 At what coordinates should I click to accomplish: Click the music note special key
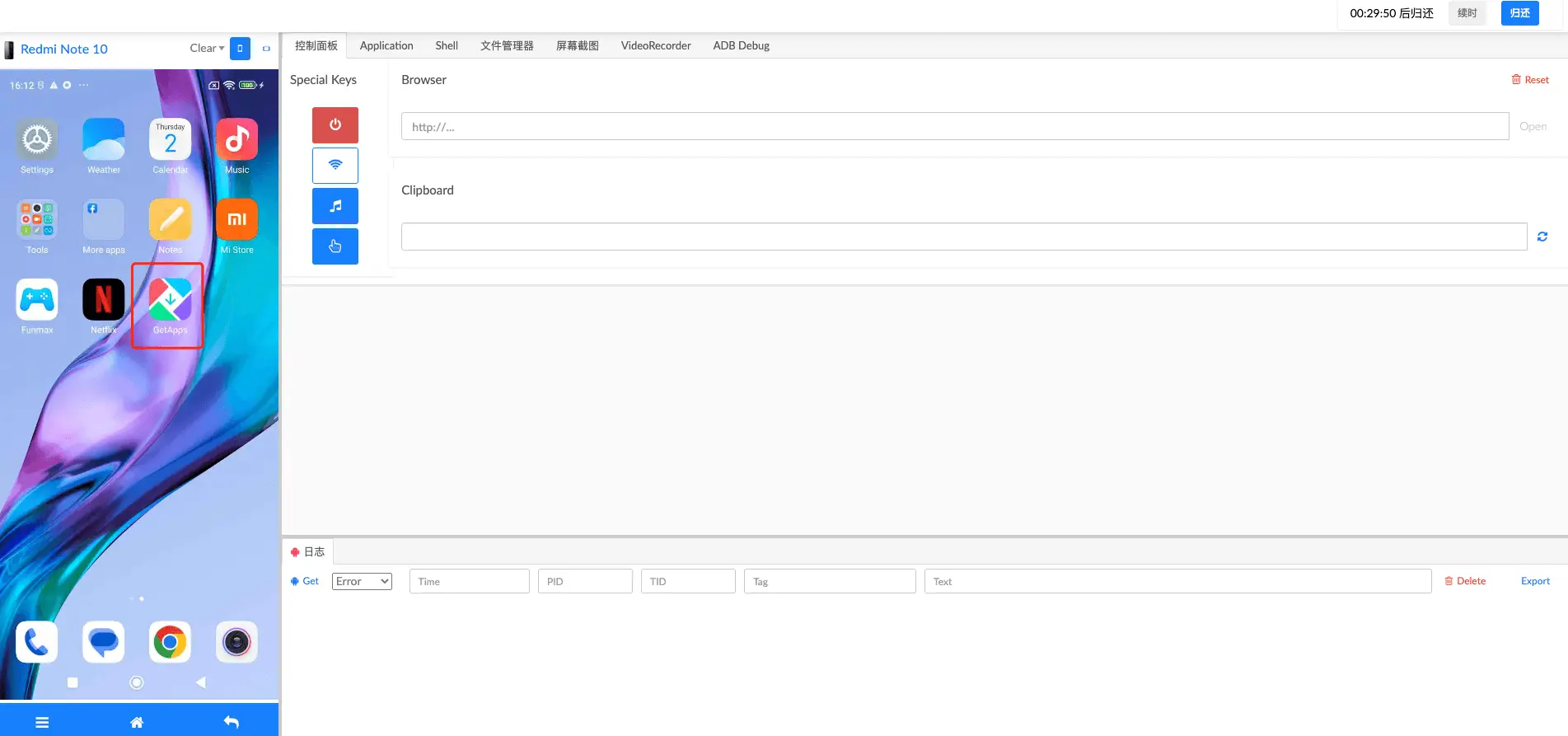[335, 206]
